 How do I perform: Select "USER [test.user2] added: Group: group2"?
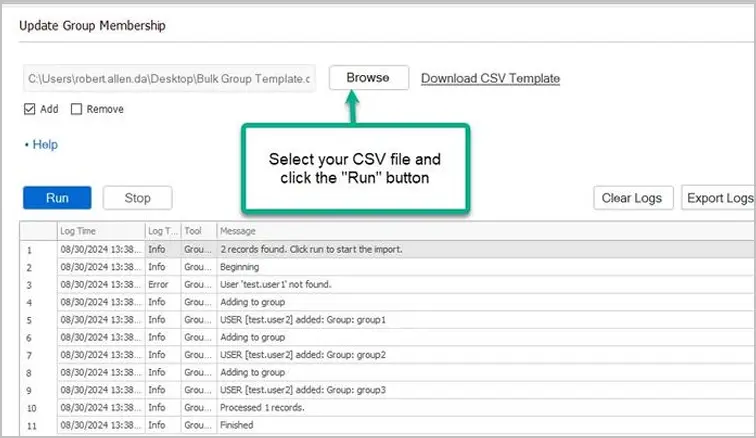tap(303, 355)
